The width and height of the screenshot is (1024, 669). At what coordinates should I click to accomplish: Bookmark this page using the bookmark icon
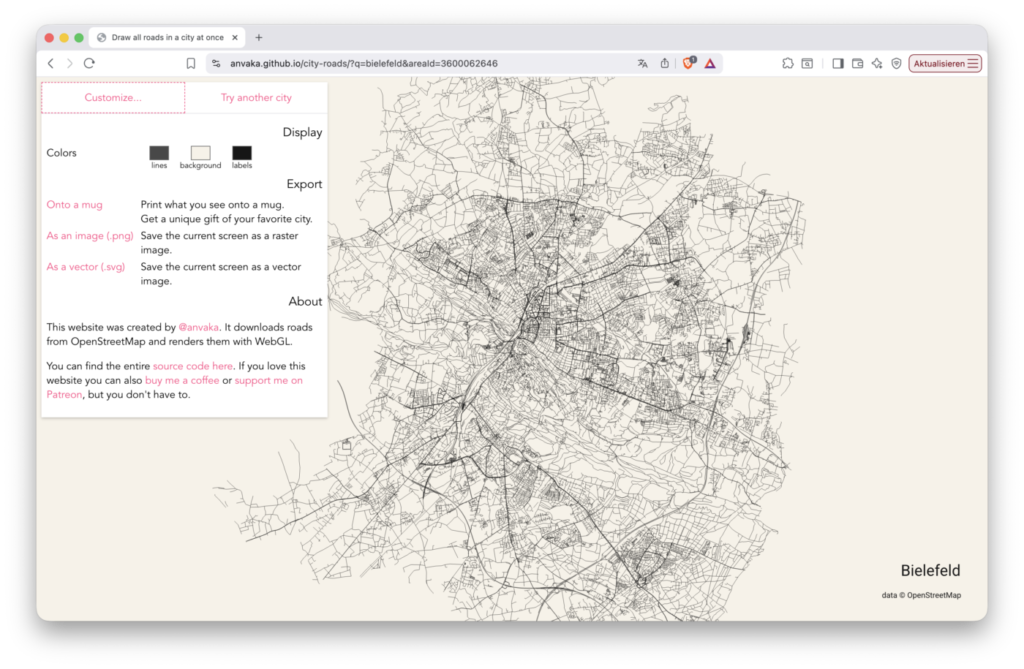point(191,63)
